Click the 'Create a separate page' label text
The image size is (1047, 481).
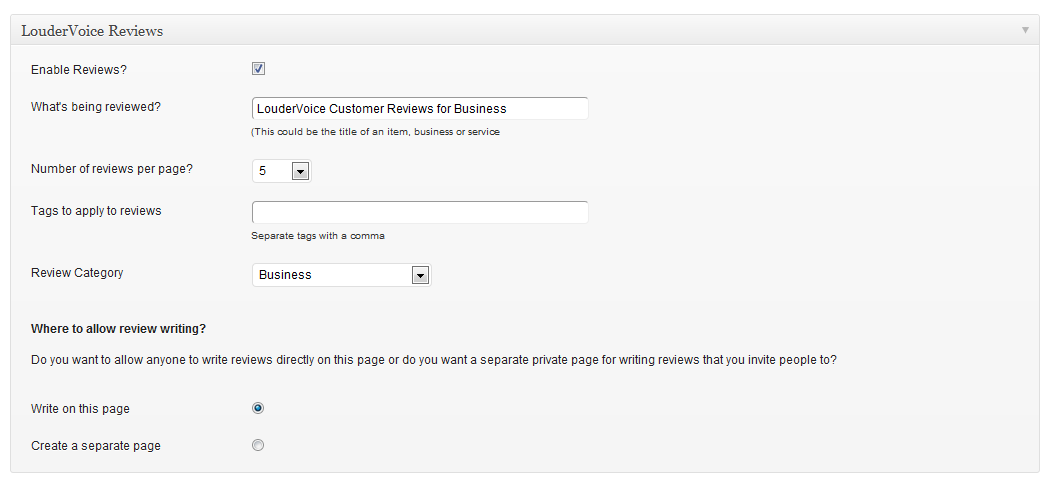pyautogui.click(x=95, y=446)
